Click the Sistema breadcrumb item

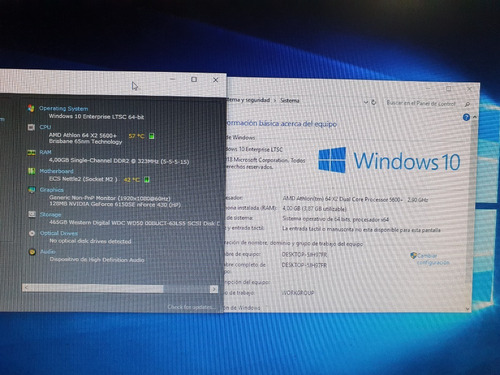point(290,100)
